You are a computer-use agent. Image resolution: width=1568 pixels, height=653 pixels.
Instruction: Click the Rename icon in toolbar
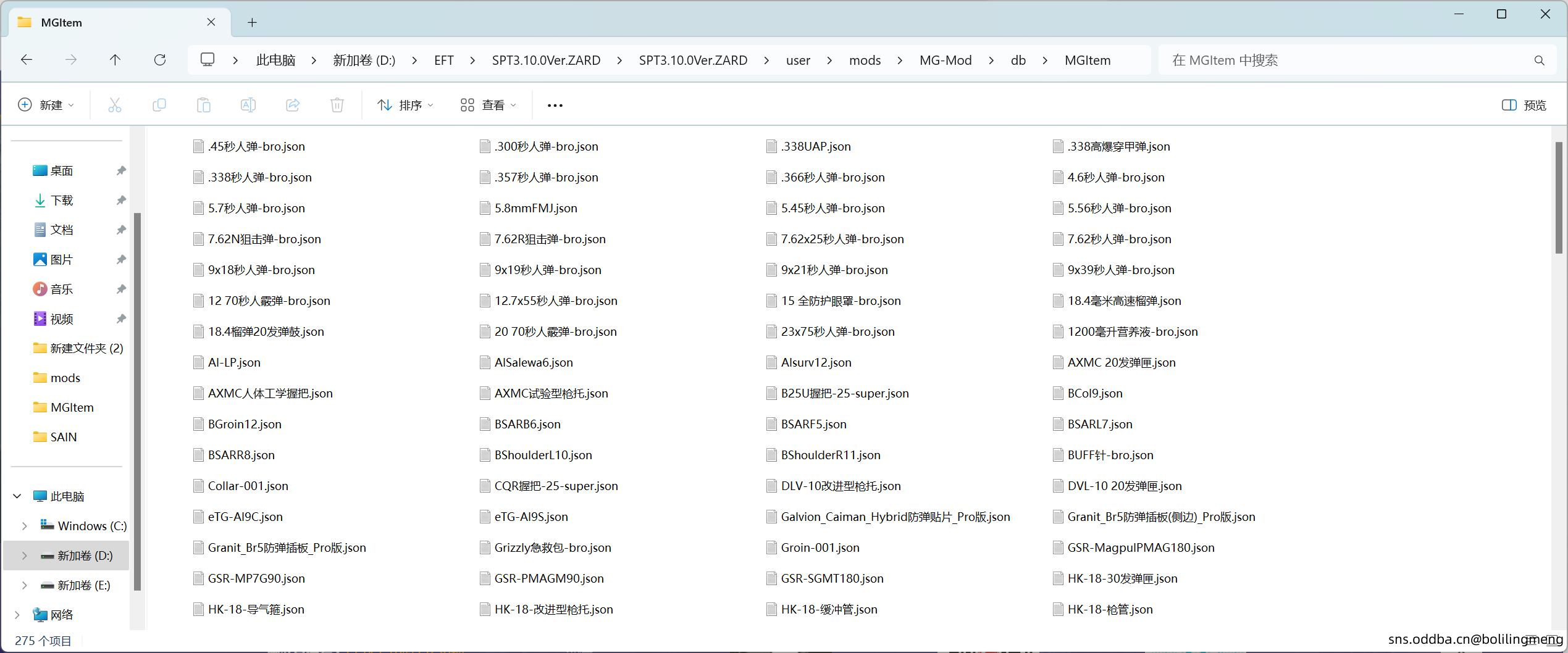(248, 105)
